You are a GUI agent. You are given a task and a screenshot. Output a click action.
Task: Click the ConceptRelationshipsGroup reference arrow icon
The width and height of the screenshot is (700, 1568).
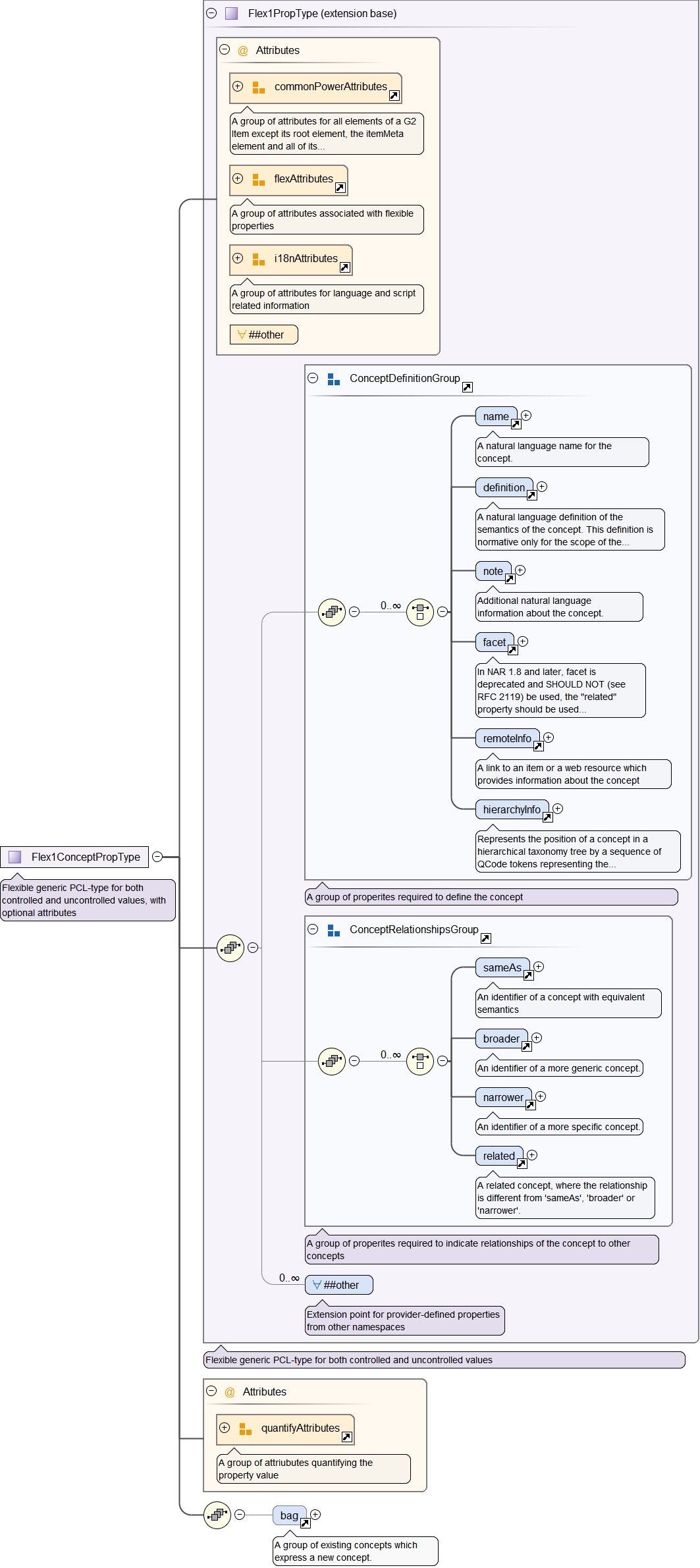[x=485, y=938]
